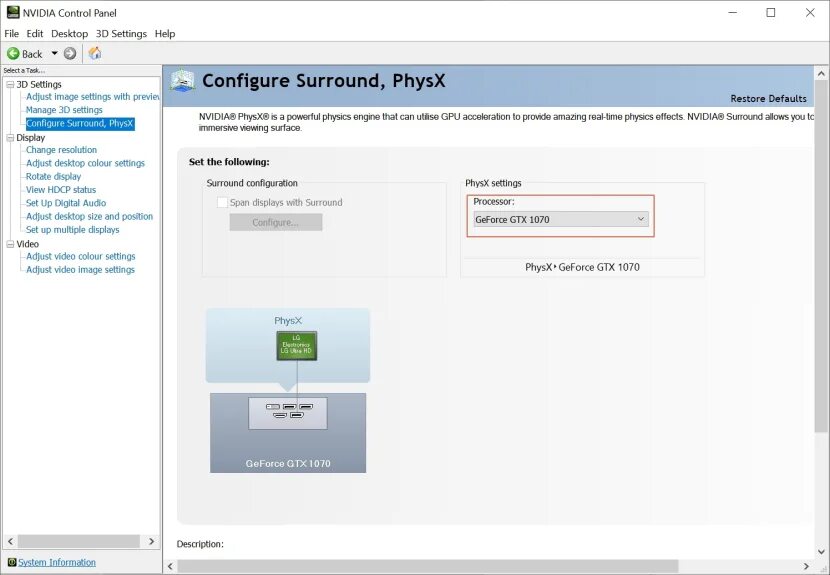Click main panel vertical scroll up arrow
This screenshot has height=575, width=830.
point(821,73)
